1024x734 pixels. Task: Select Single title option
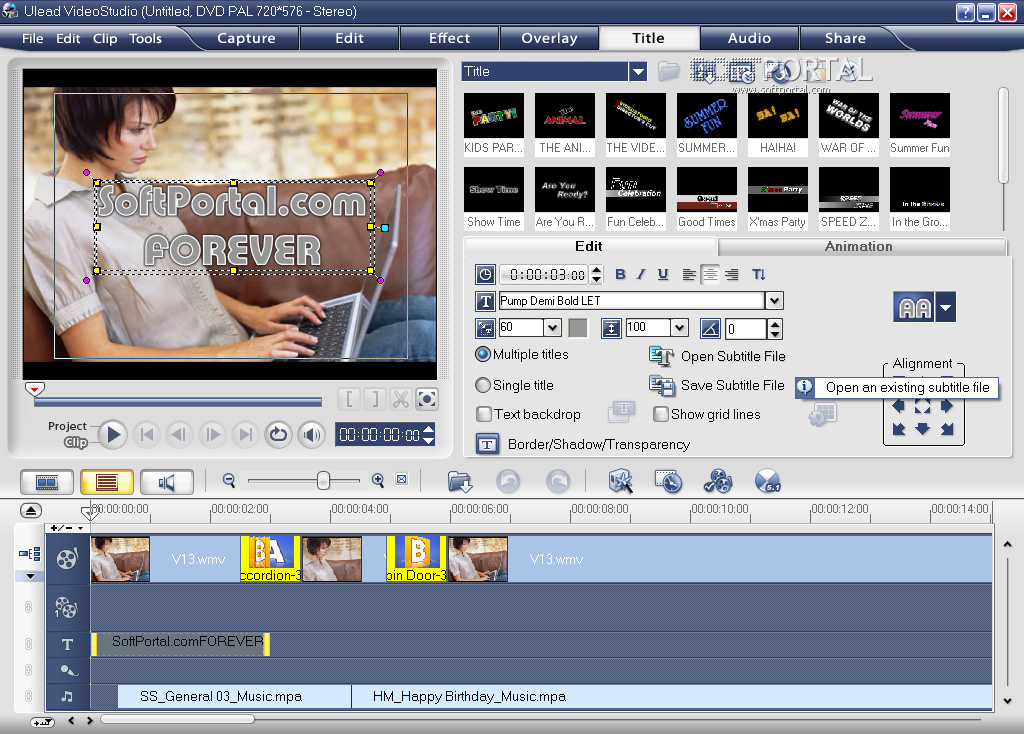[x=483, y=385]
